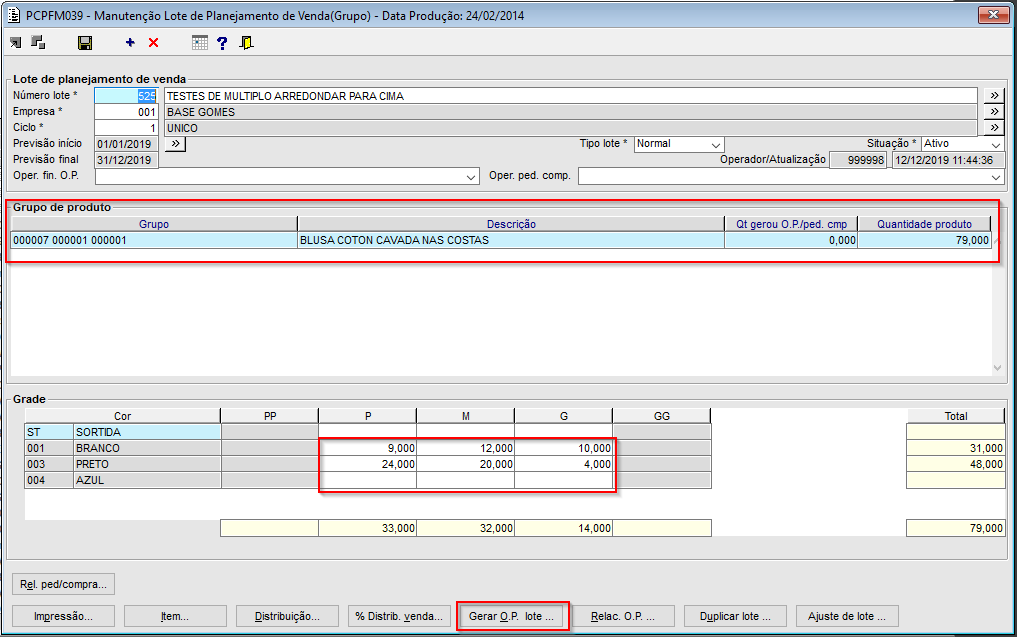Screen dimensions: 1017x637
Task: Click the first toolbar icon with arrow
Action: point(16,43)
